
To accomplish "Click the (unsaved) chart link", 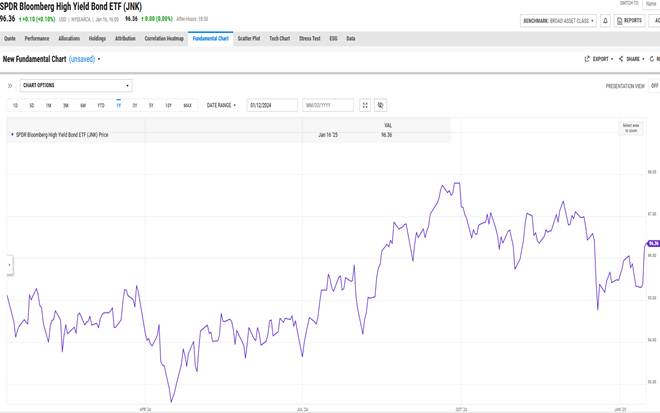I will [x=82, y=59].
